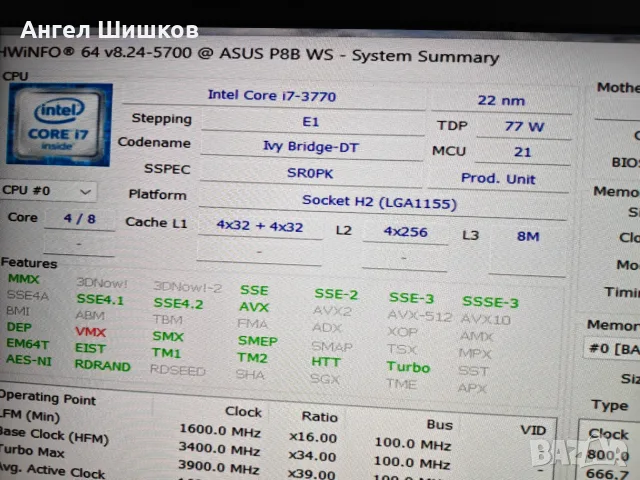The height and width of the screenshot is (480, 640).
Task: Open the CPU #0 selector dropdown
Action: [x=48, y=191]
